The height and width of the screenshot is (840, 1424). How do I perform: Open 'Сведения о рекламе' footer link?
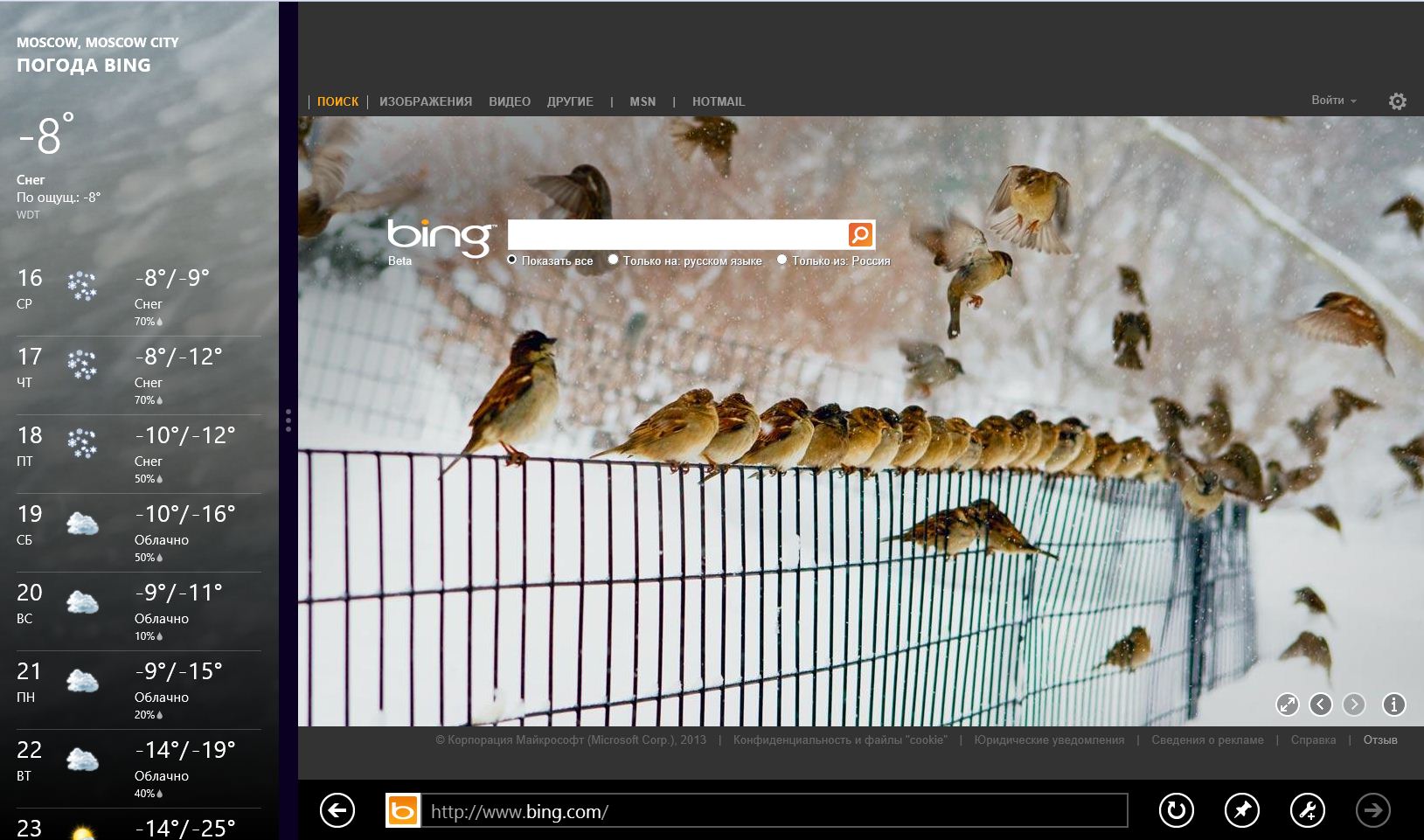coord(1207,740)
